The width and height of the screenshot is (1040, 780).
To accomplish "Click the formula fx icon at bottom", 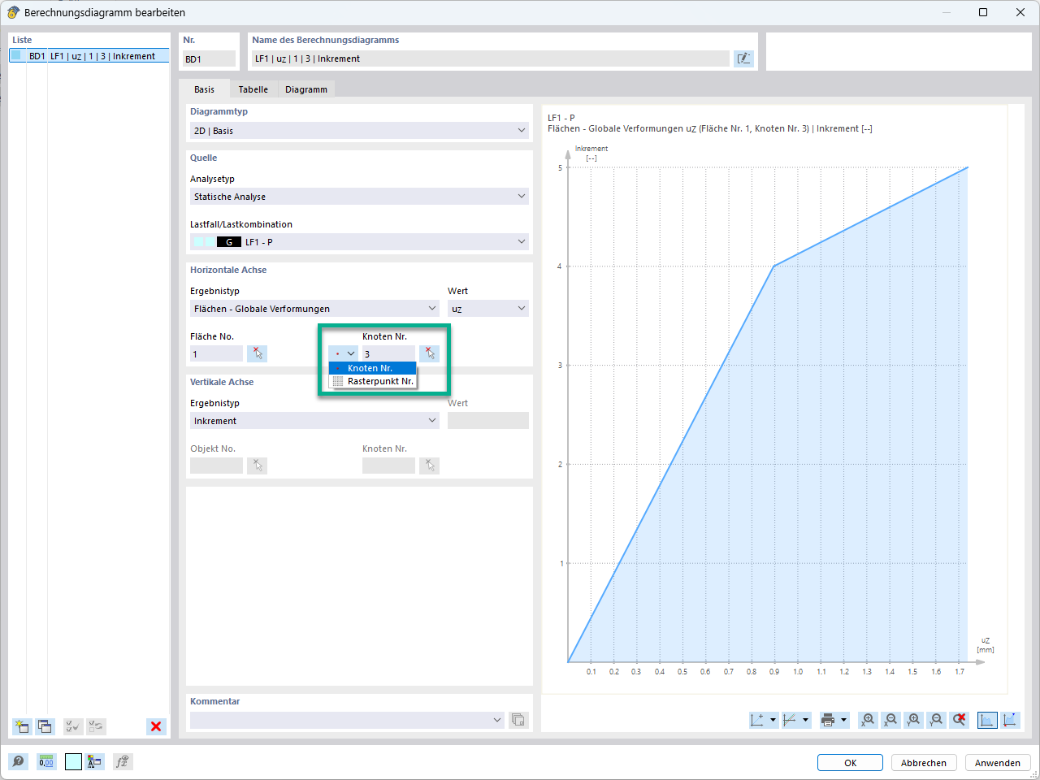I will click(x=123, y=761).
